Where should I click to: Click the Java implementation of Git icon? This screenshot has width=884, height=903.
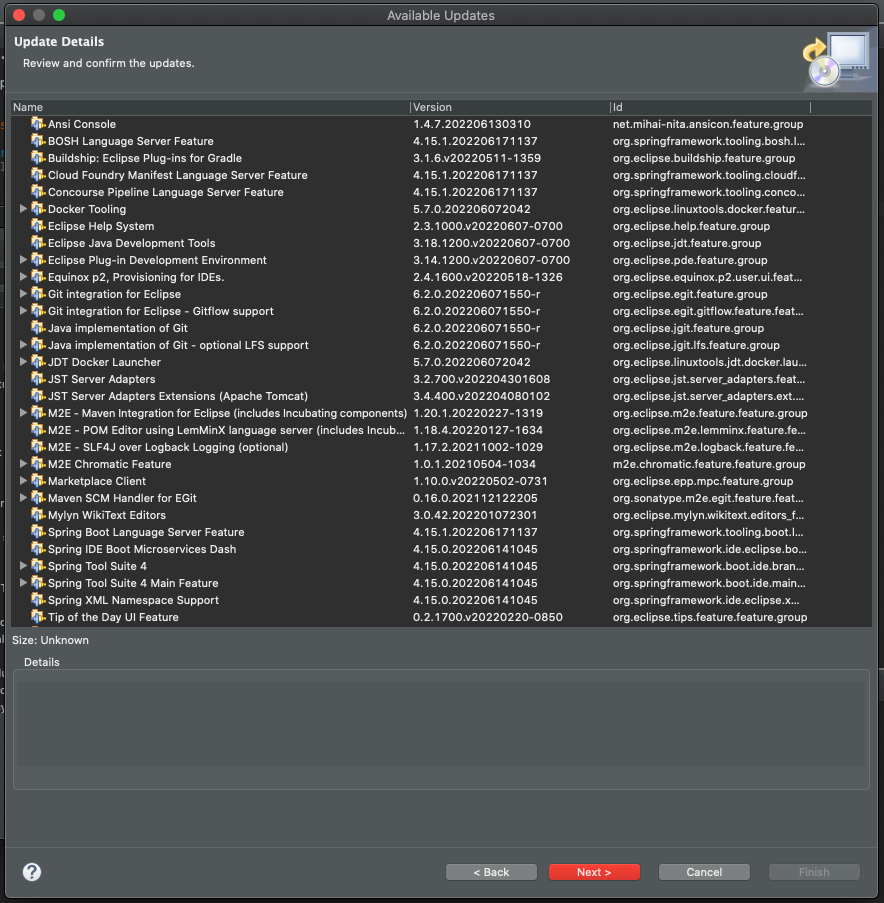pyautogui.click(x=38, y=328)
